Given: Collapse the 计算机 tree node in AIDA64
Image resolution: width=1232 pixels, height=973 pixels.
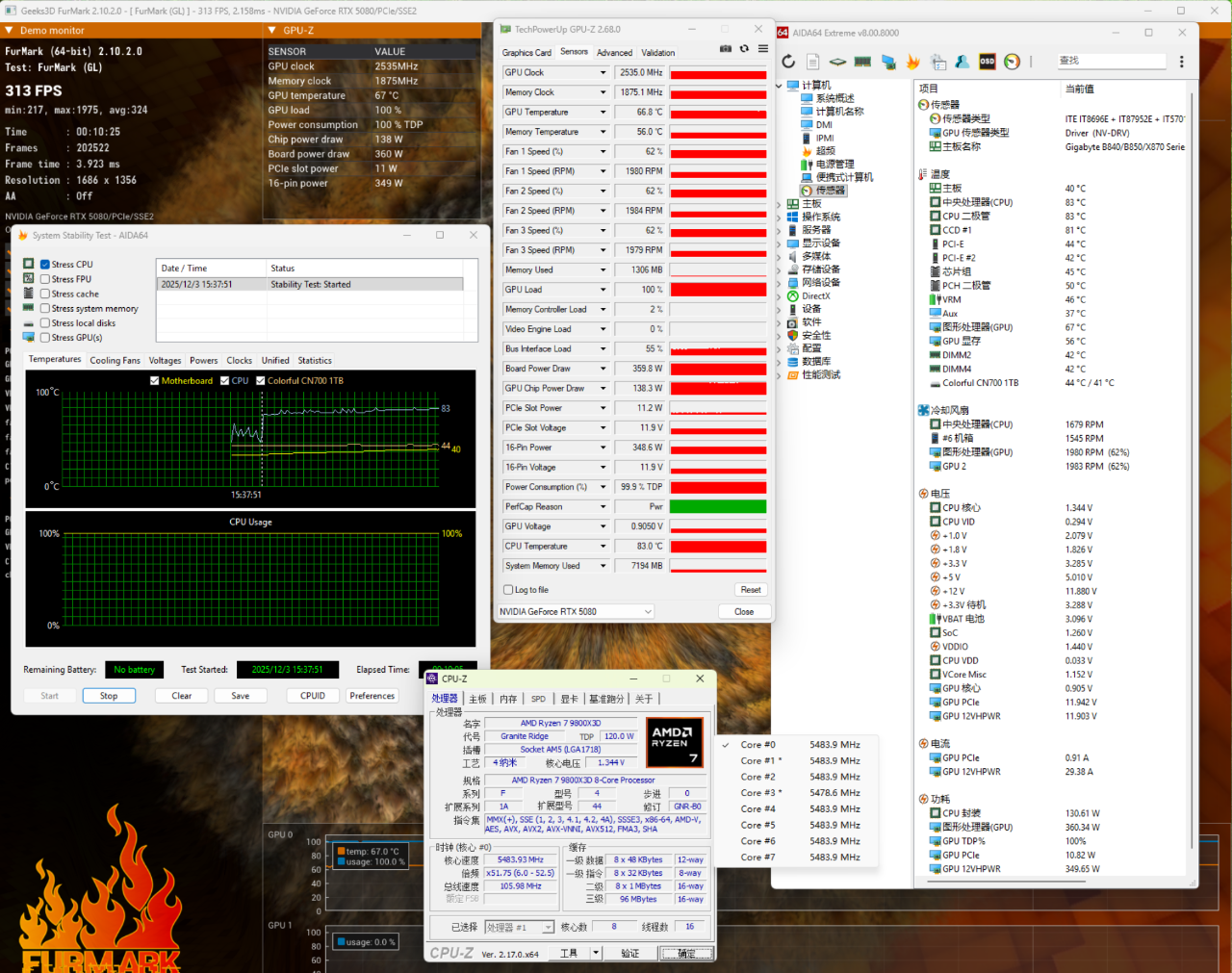Looking at the screenshot, I should [x=780, y=86].
